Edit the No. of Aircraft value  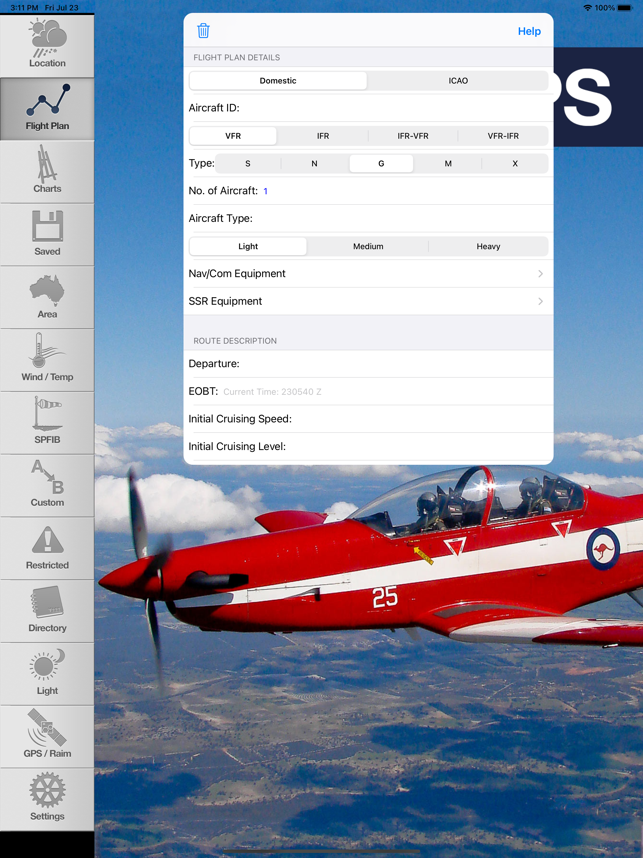[x=265, y=191]
